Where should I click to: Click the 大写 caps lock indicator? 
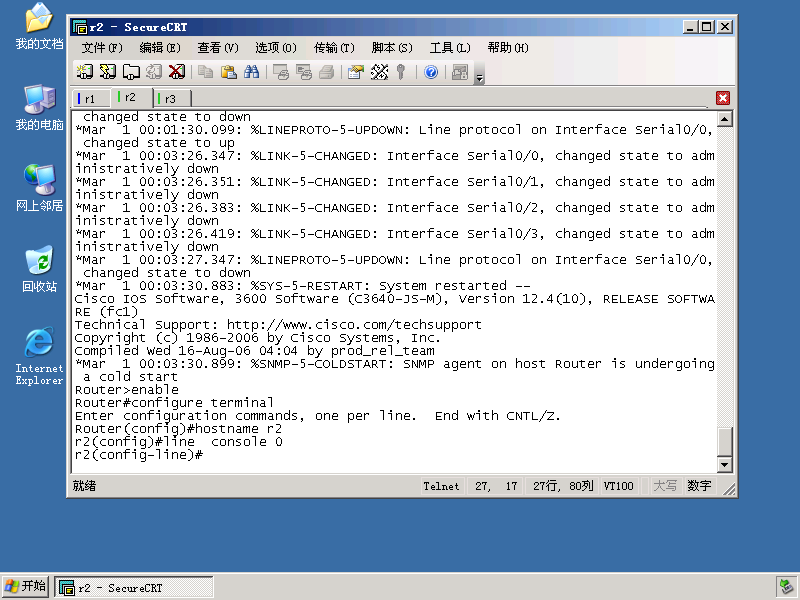pyautogui.click(x=665, y=486)
